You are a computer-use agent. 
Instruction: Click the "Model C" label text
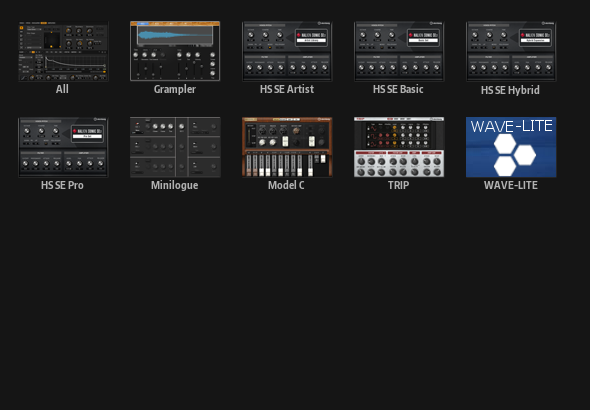286,185
